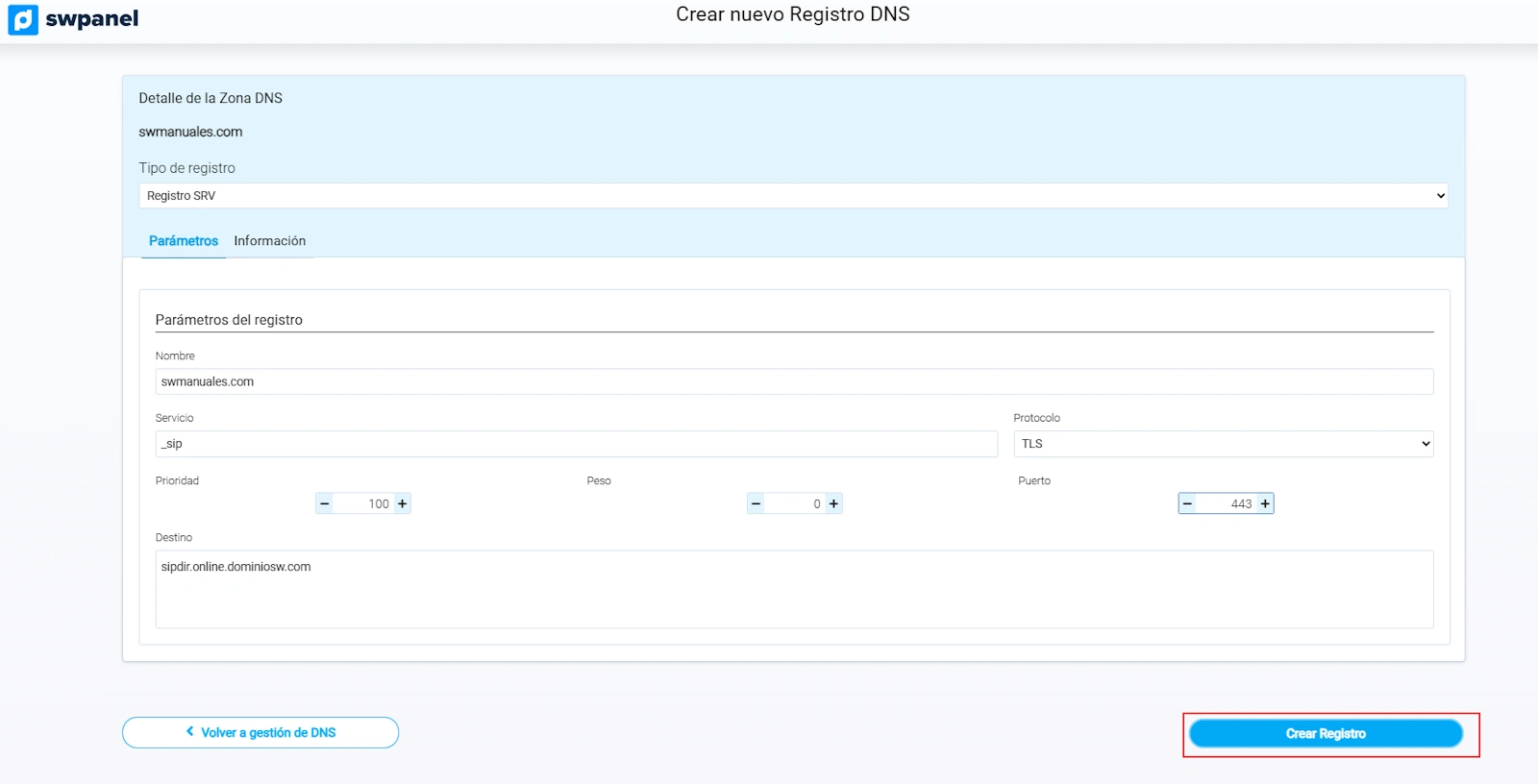Screen dimensions: 1538x784
Task: Decrease Puerto value with minus button
Action: pyautogui.click(x=1188, y=503)
